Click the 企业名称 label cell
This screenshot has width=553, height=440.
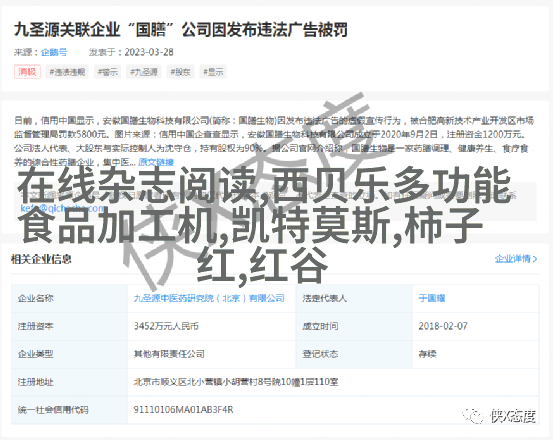(x=69, y=298)
